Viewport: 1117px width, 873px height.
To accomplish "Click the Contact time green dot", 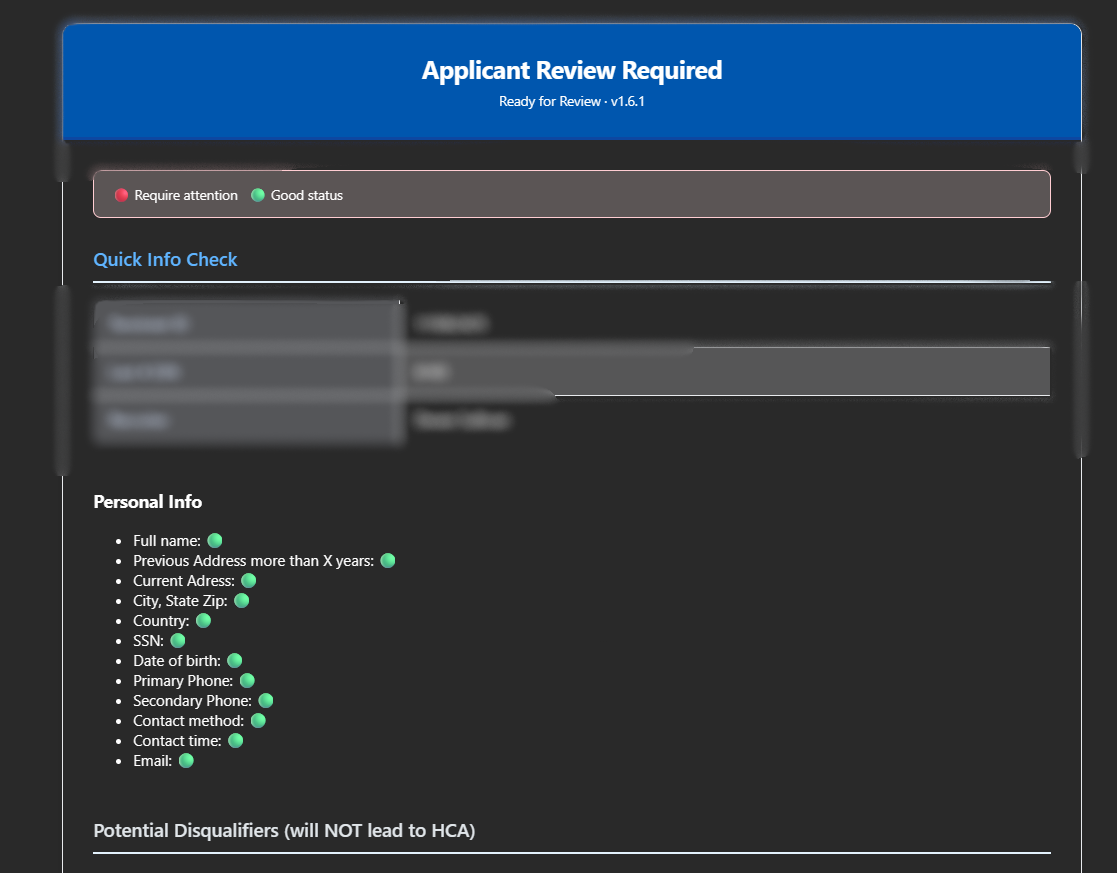I will point(235,741).
